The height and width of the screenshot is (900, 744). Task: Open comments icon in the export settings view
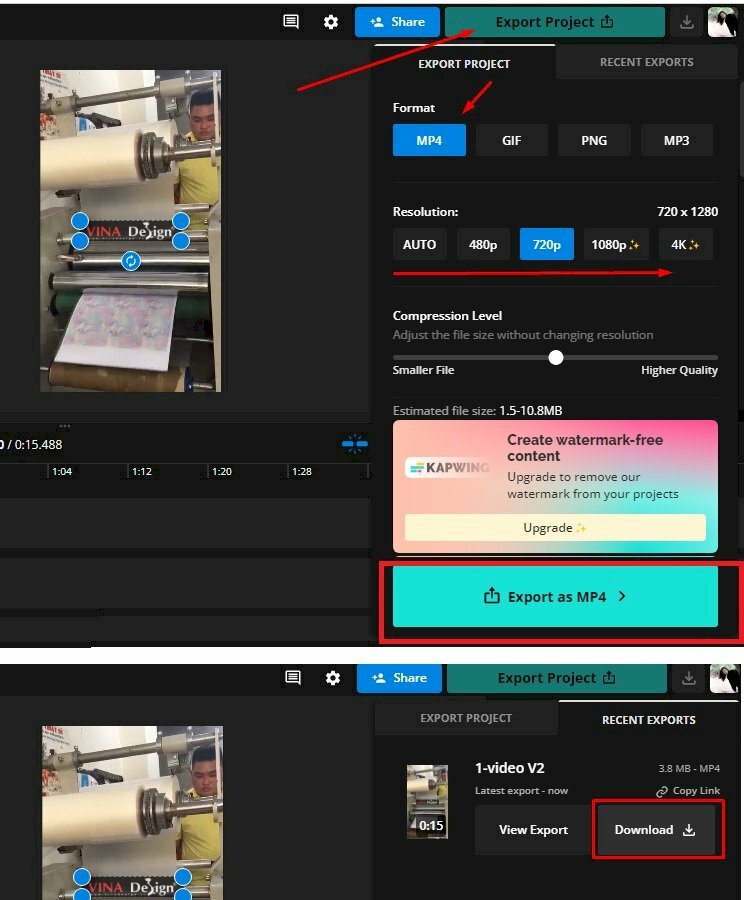click(x=291, y=22)
